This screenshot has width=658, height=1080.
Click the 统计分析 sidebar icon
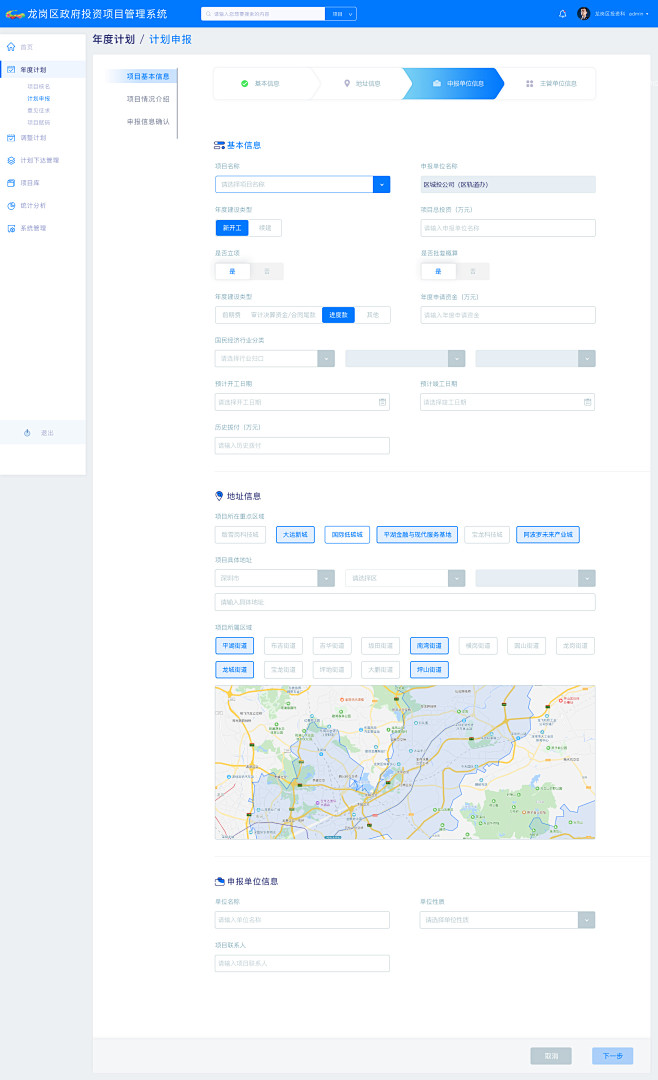coord(11,205)
